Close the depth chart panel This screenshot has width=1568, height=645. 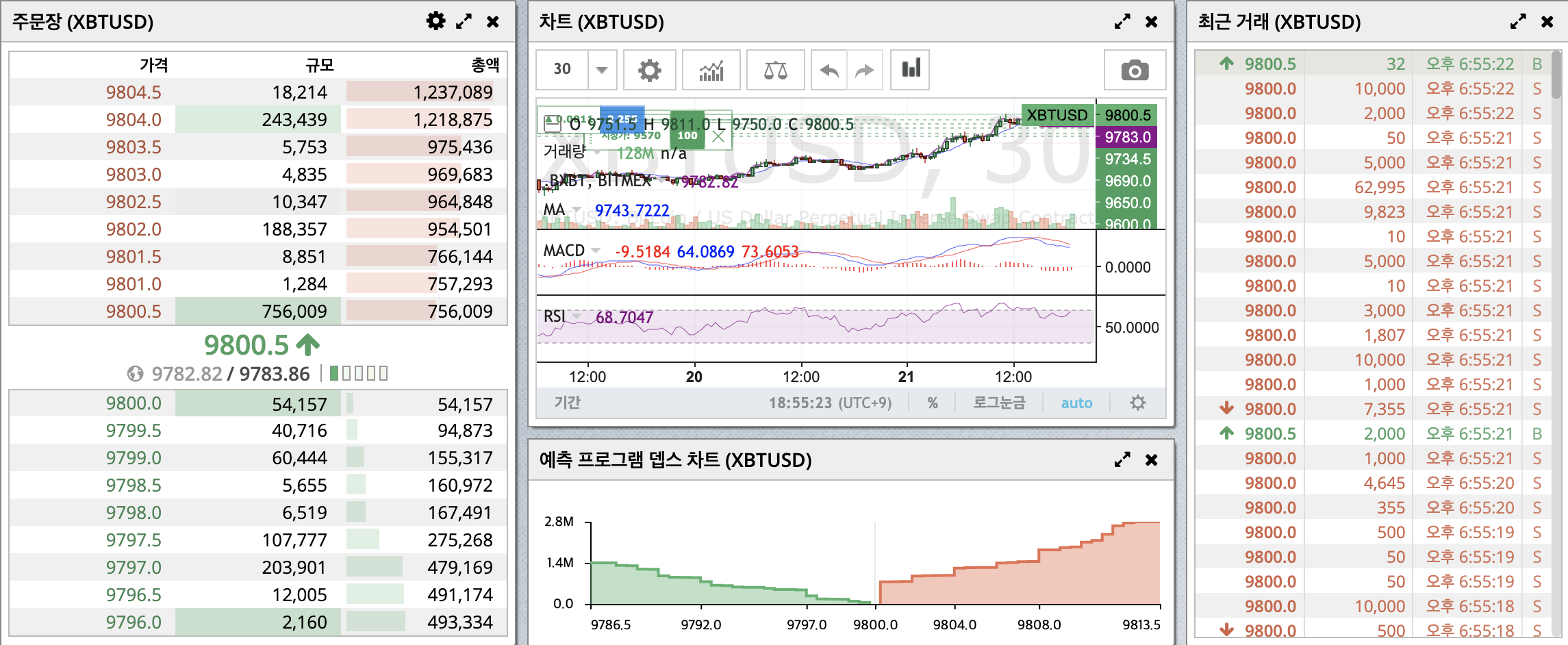pyautogui.click(x=1152, y=459)
